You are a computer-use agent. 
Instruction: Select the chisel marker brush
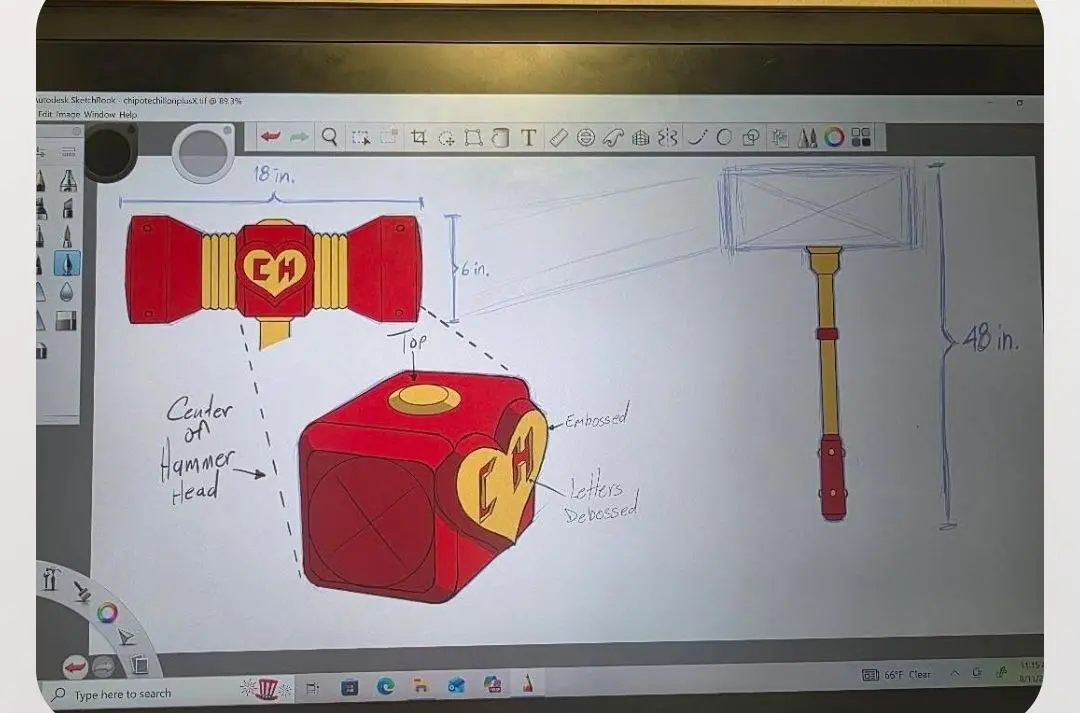[x=68, y=207]
